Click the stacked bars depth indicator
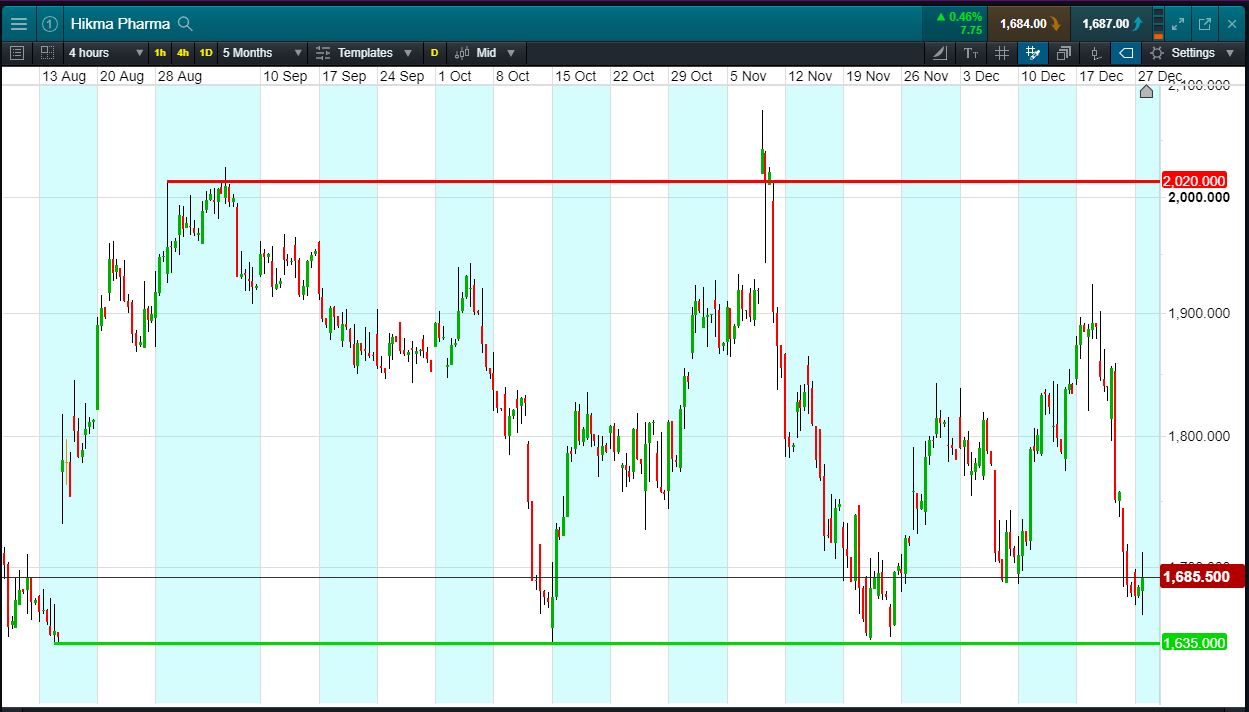The width and height of the screenshot is (1249, 712). [x=1158, y=23]
